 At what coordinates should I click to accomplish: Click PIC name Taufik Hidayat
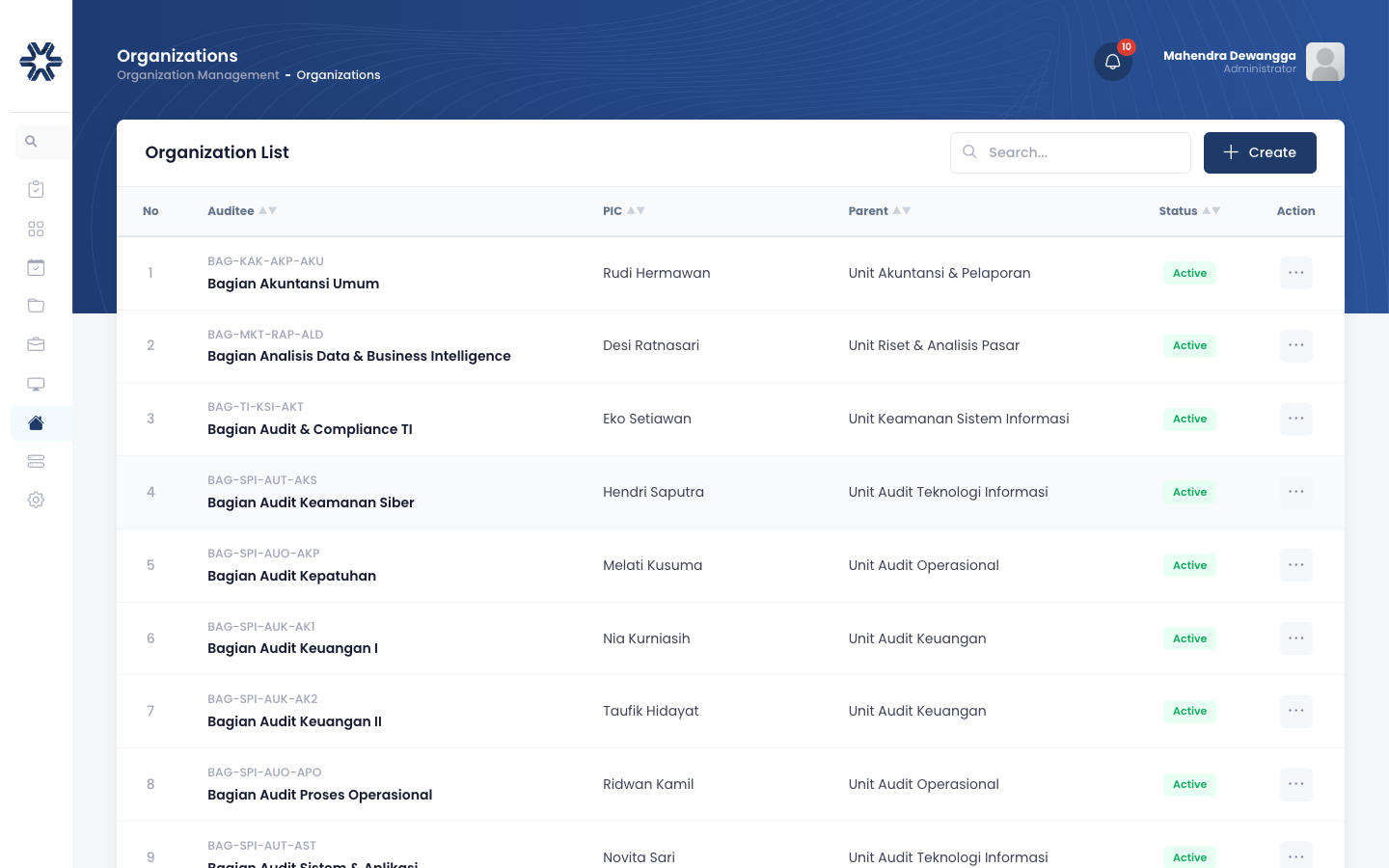click(651, 711)
